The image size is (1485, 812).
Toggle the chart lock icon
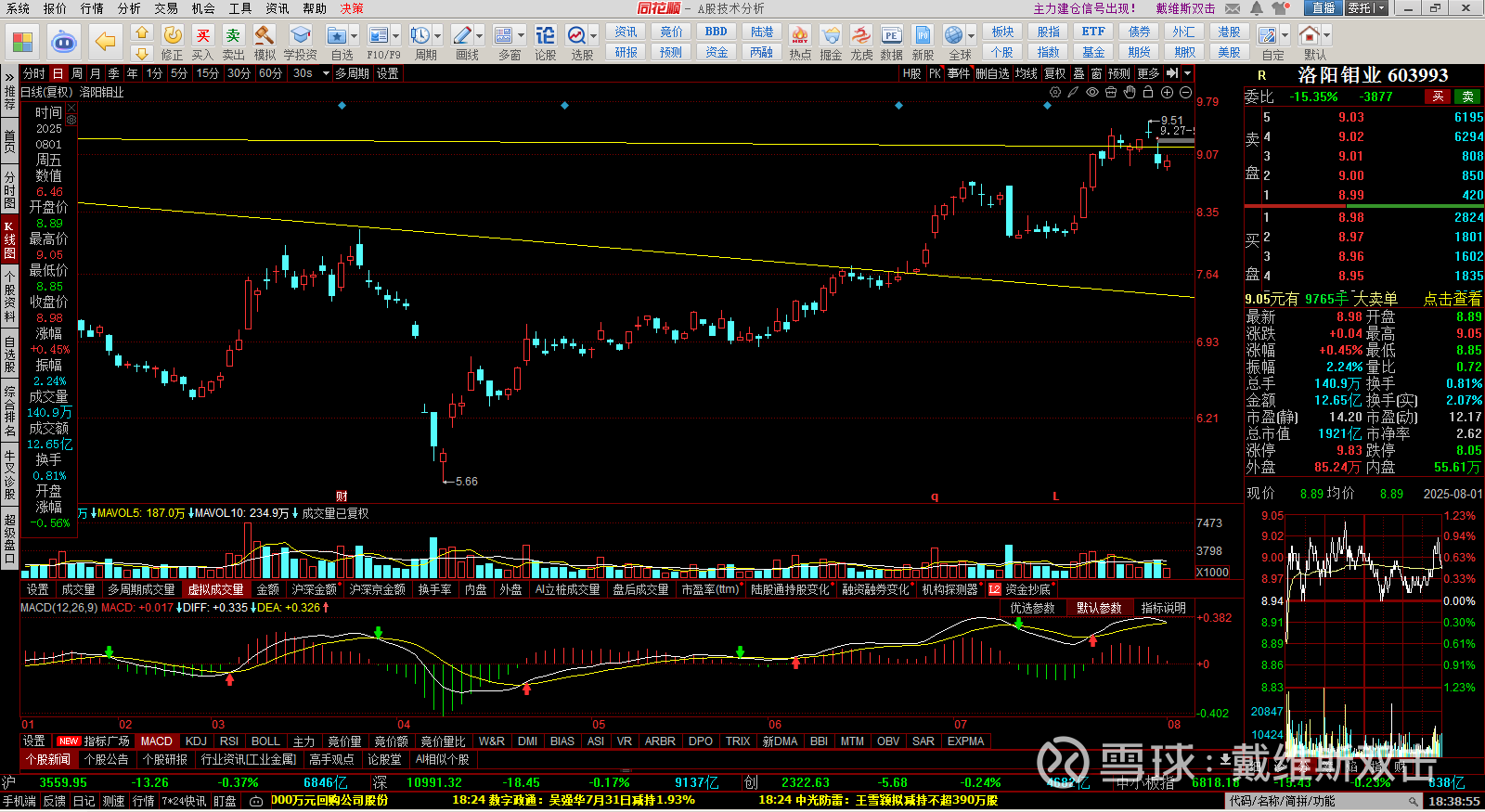pyautogui.click(x=1148, y=92)
